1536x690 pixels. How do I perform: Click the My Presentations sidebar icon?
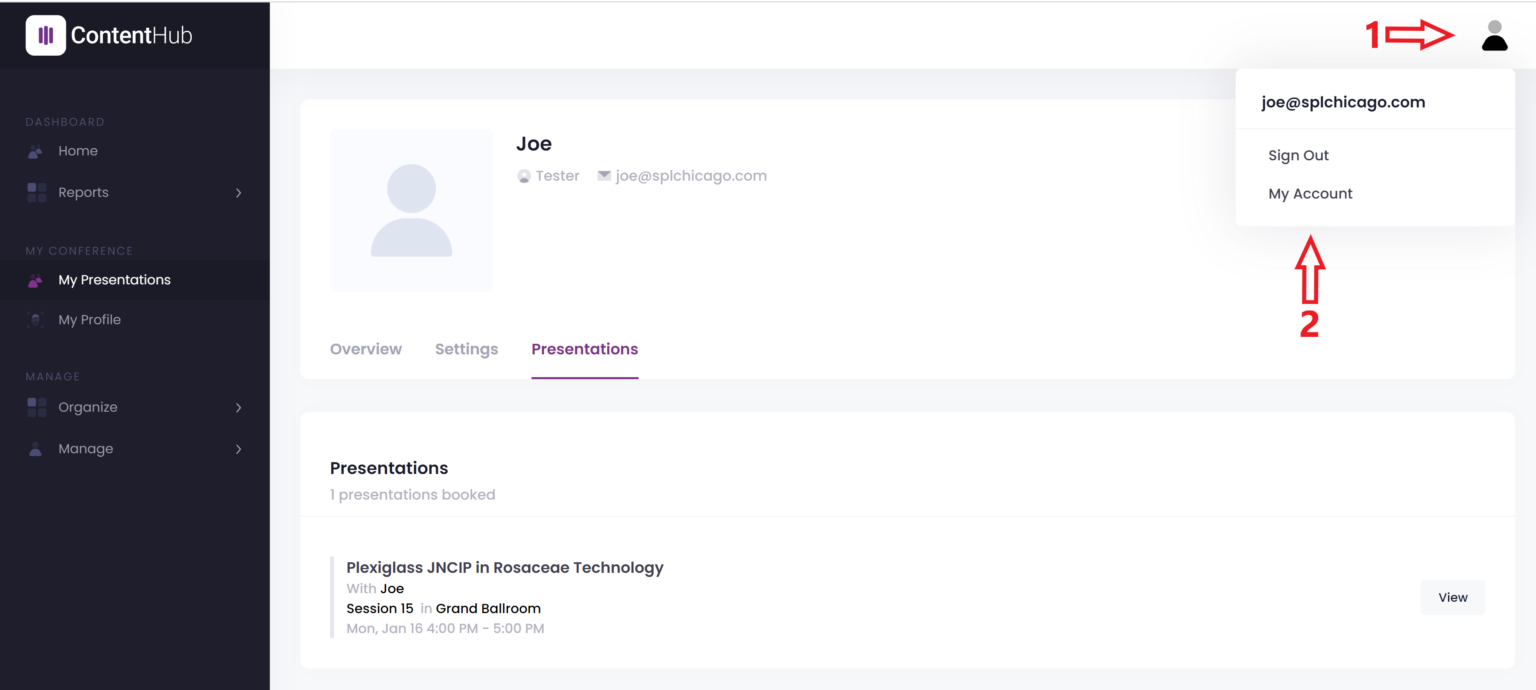click(x=36, y=281)
